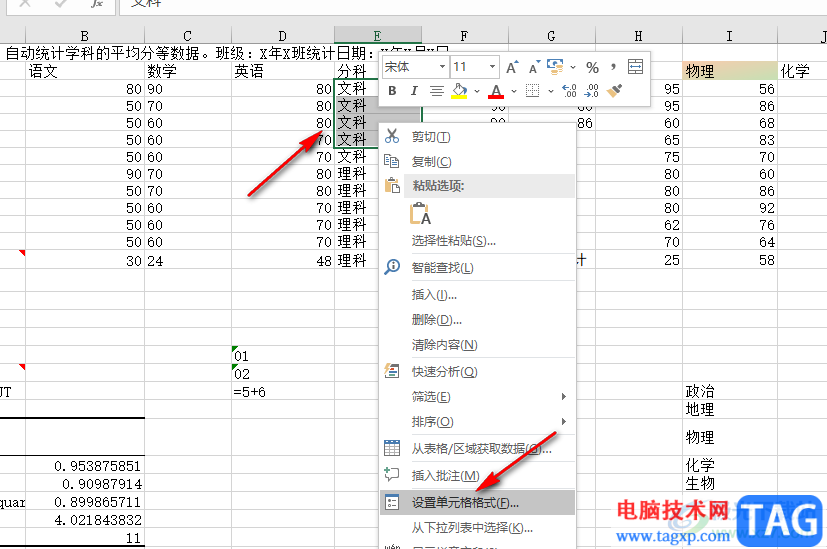Choose 清除内容(N) menu entry
This screenshot has width=827, height=549.
[477, 345]
